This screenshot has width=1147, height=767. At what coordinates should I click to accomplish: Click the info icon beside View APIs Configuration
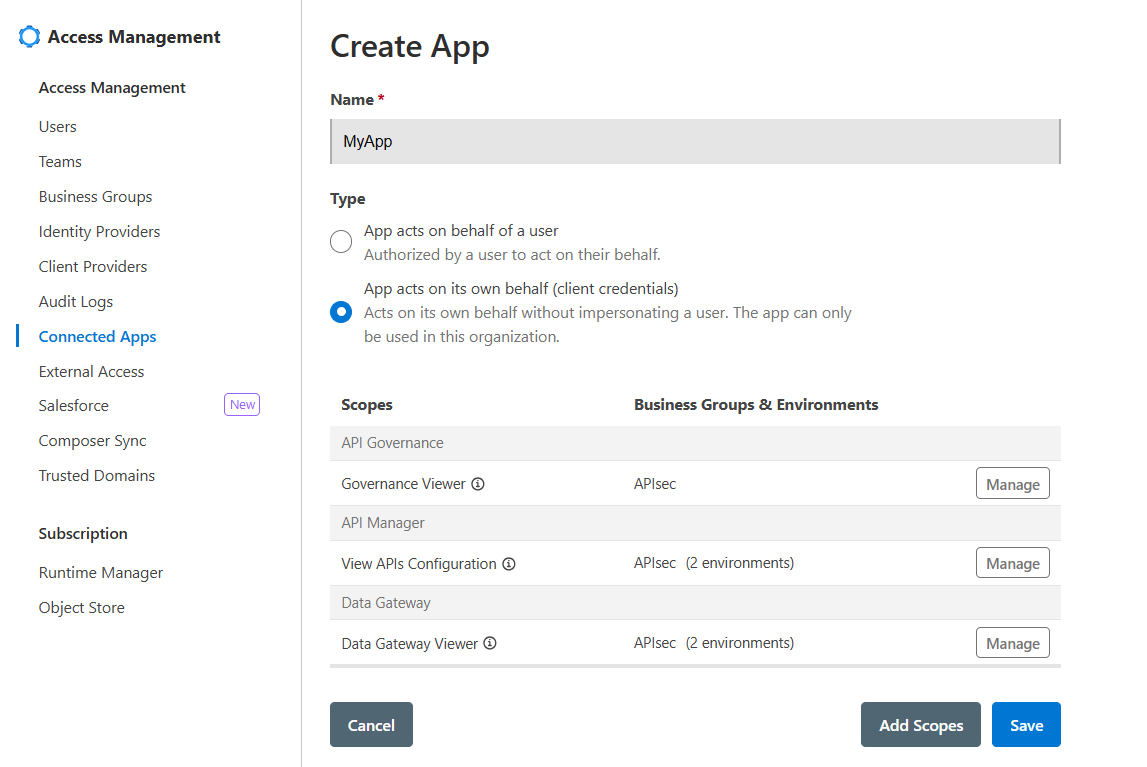pyautogui.click(x=510, y=563)
